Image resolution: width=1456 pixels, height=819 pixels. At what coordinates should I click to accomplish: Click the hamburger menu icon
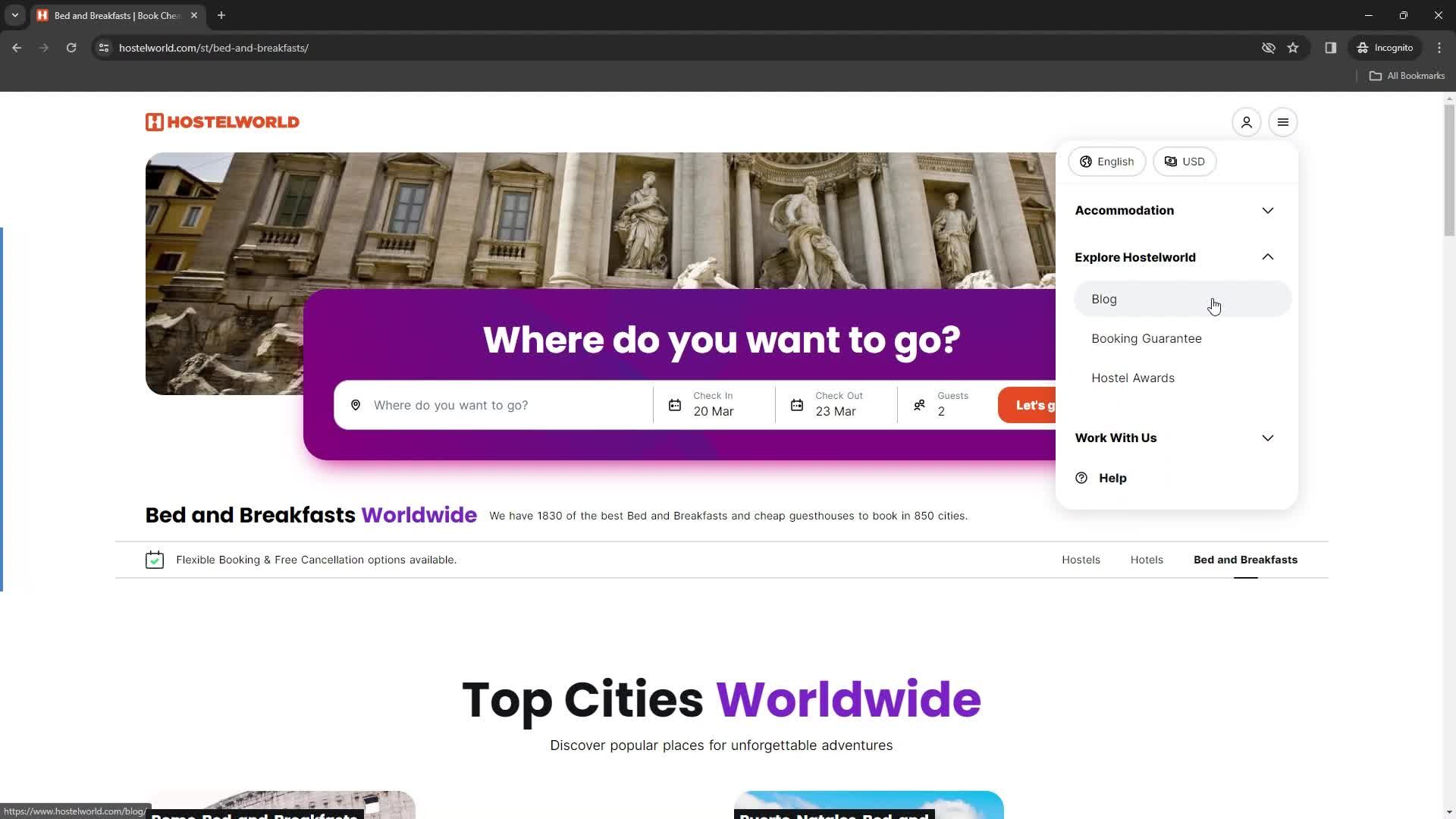click(1283, 122)
